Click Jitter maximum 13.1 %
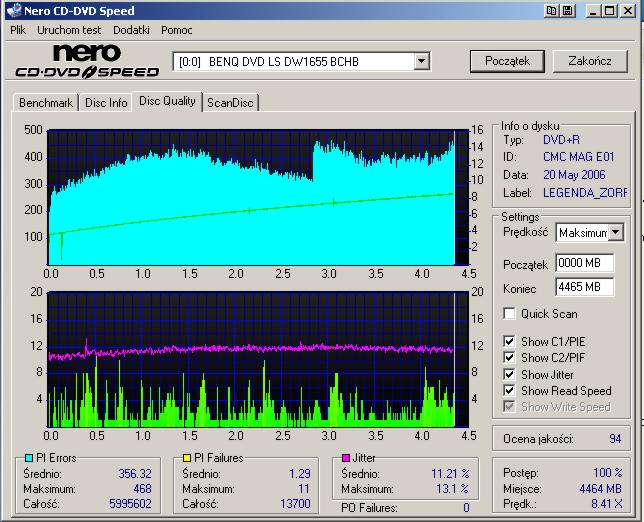The height and width of the screenshot is (522, 644). point(453,489)
